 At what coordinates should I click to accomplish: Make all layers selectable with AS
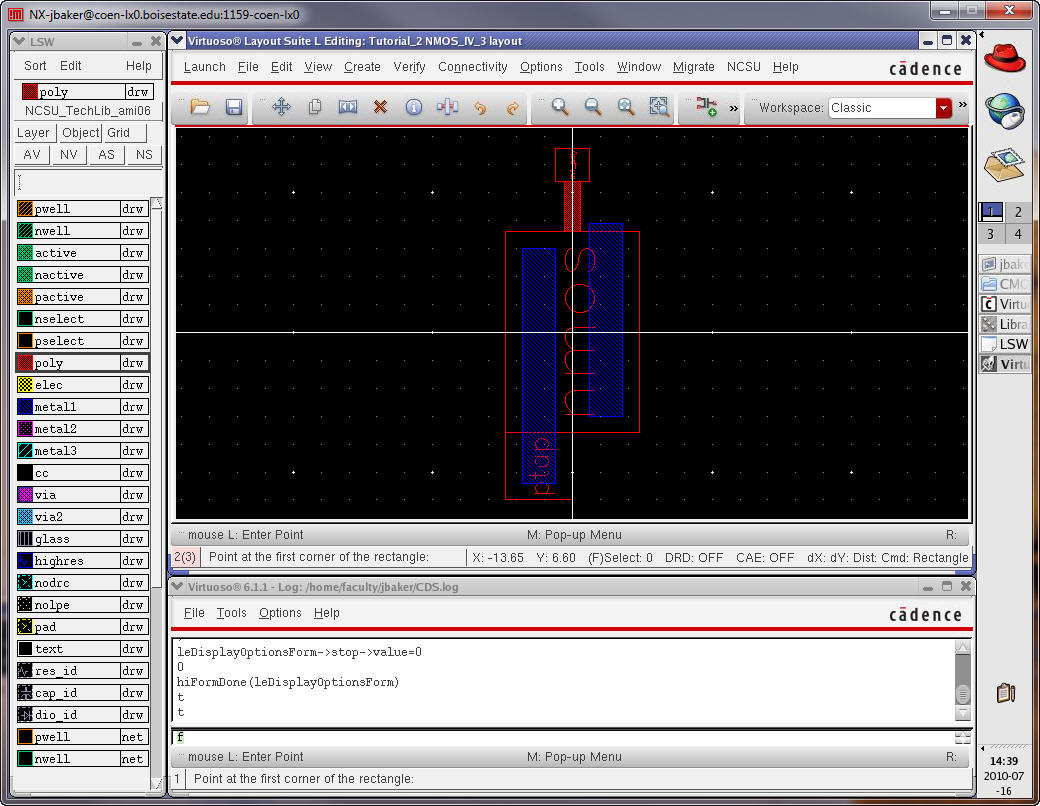[x=106, y=155]
